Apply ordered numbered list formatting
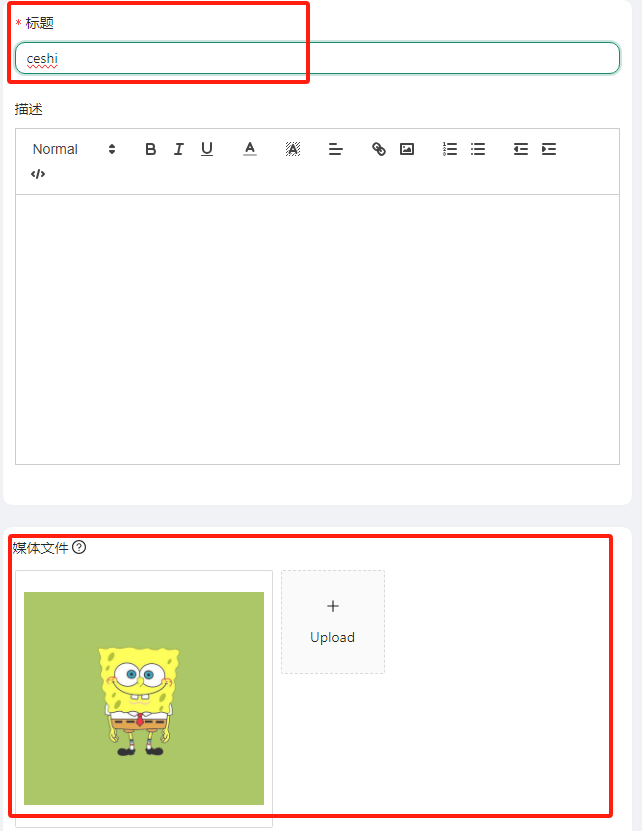 [x=450, y=149]
